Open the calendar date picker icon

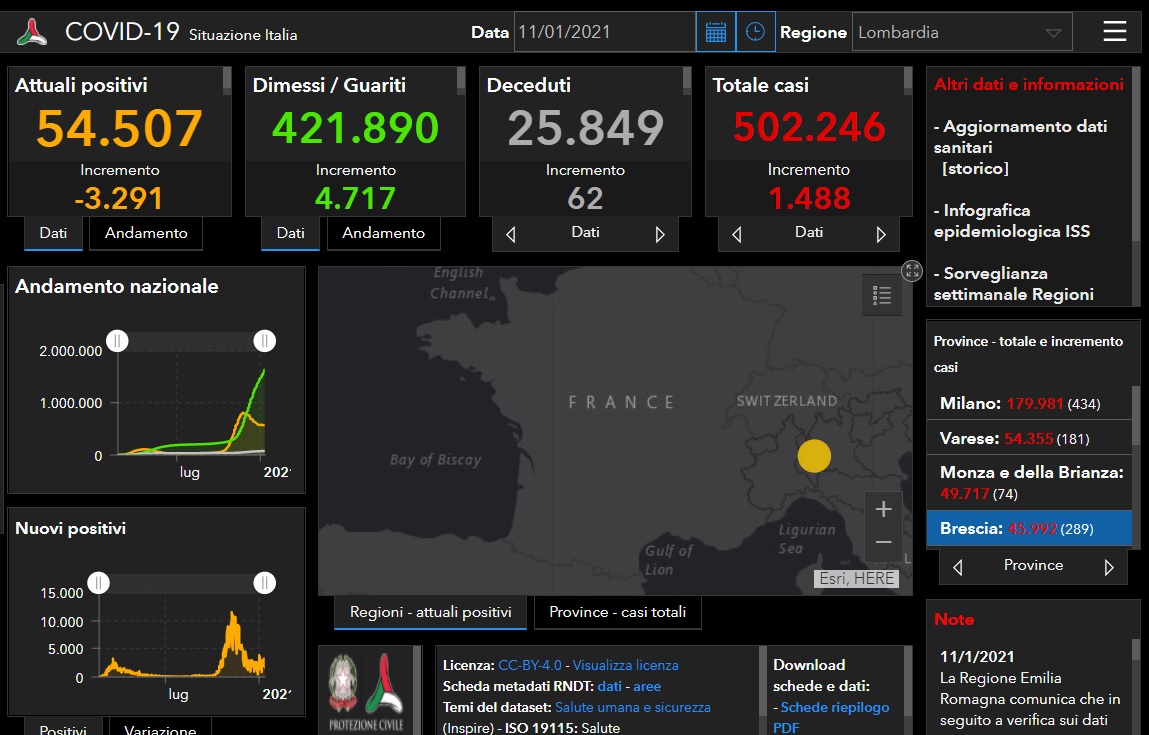tap(715, 32)
